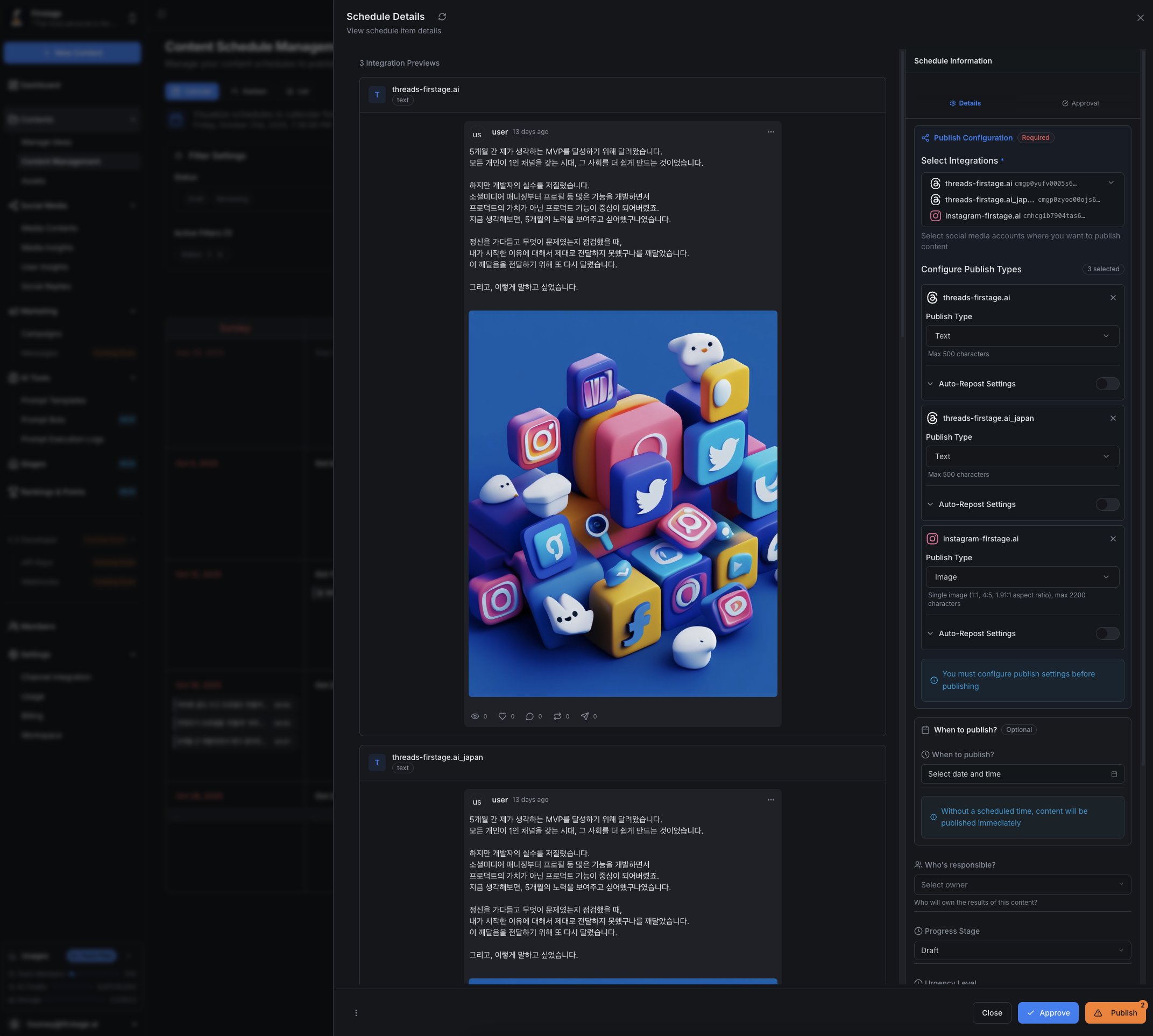Click the orange Publish button
The height and width of the screenshot is (1036, 1153).
click(1115, 1013)
